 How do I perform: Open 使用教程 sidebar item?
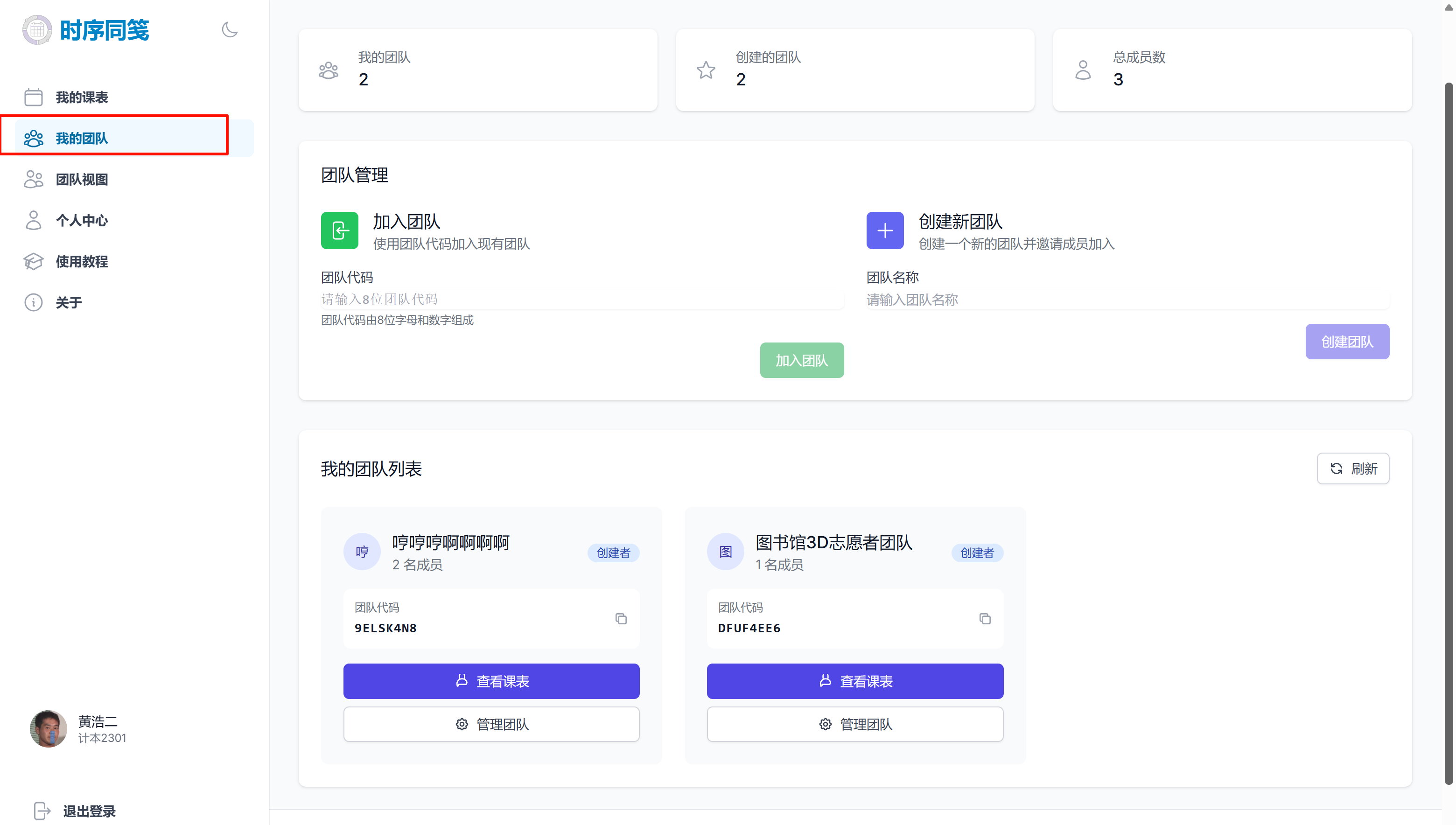pos(82,262)
